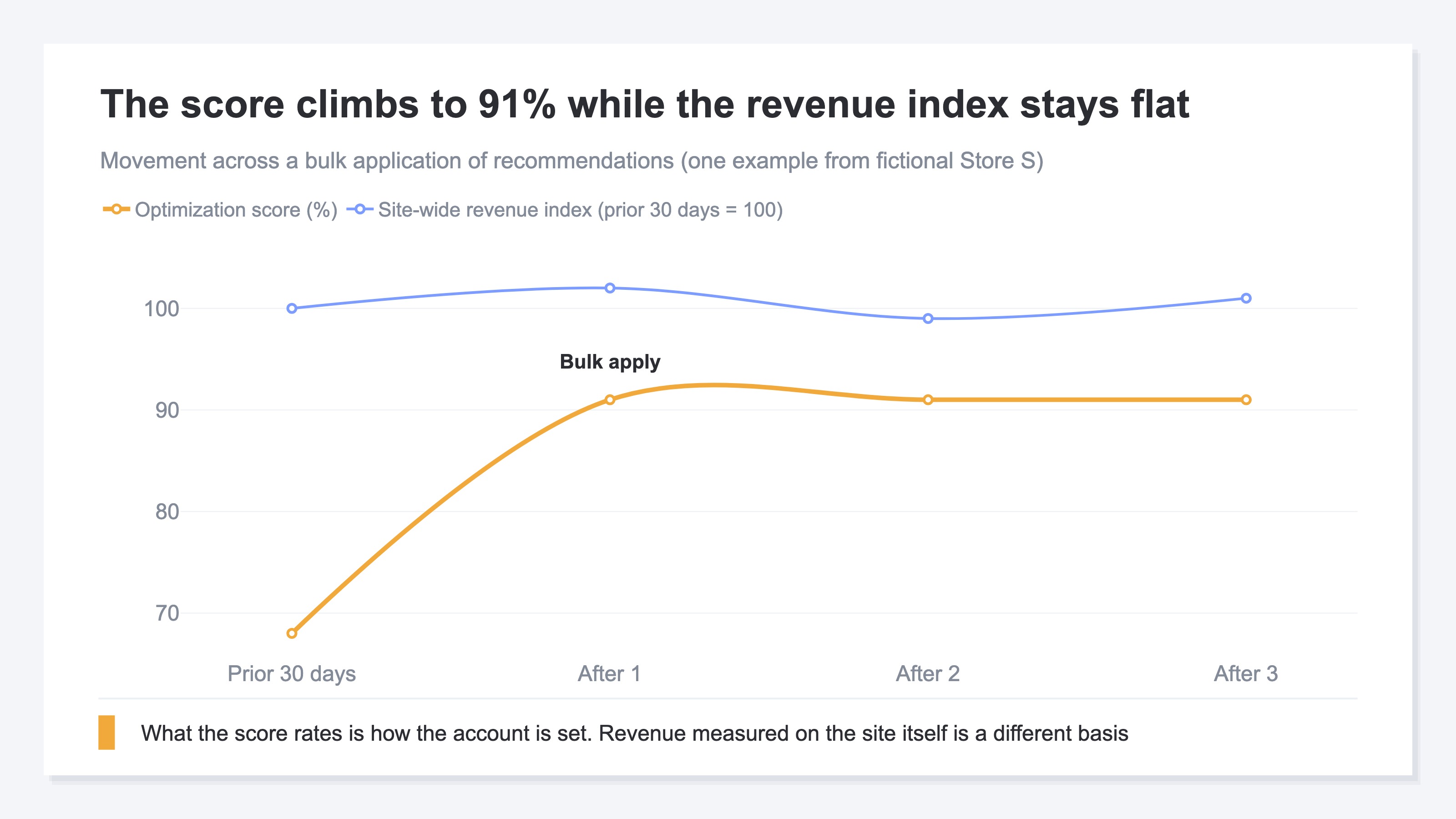This screenshot has height=819, width=1456.
Task: Select the optimization score point at After 3
Action: point(1246,399)
